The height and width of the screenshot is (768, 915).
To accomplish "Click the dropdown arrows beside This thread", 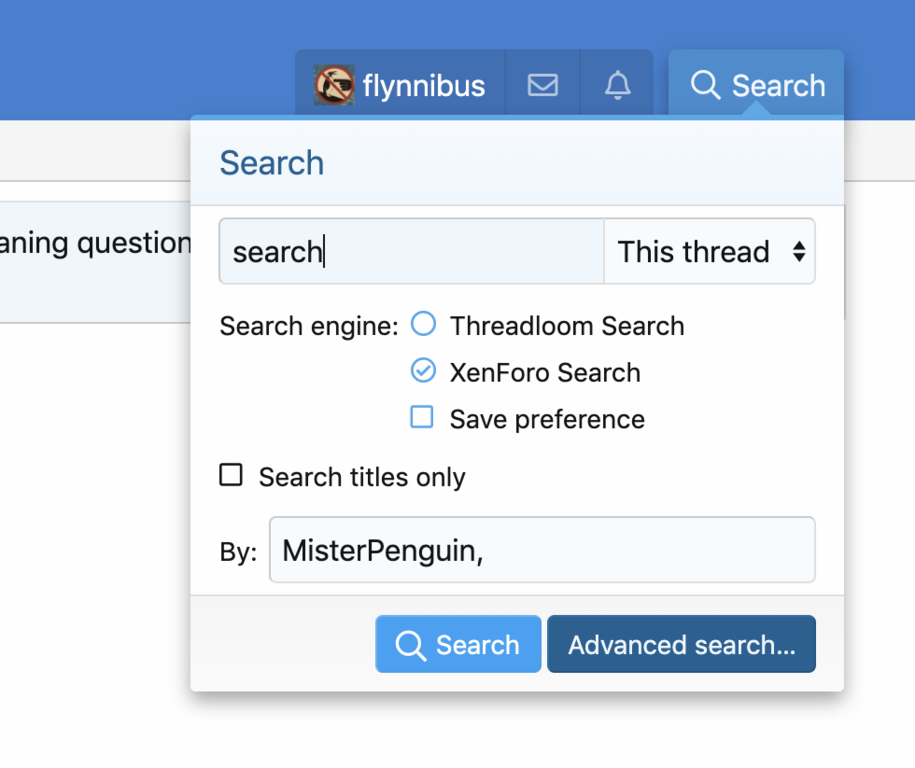I will 798,252.
